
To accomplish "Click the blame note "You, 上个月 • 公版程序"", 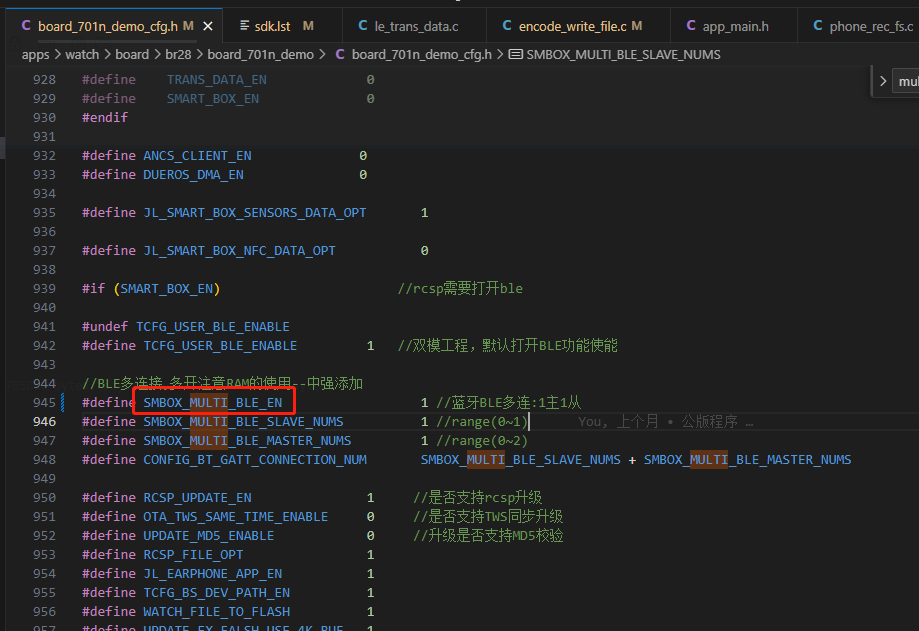I will pyautogui.click(x=665, y=422).
